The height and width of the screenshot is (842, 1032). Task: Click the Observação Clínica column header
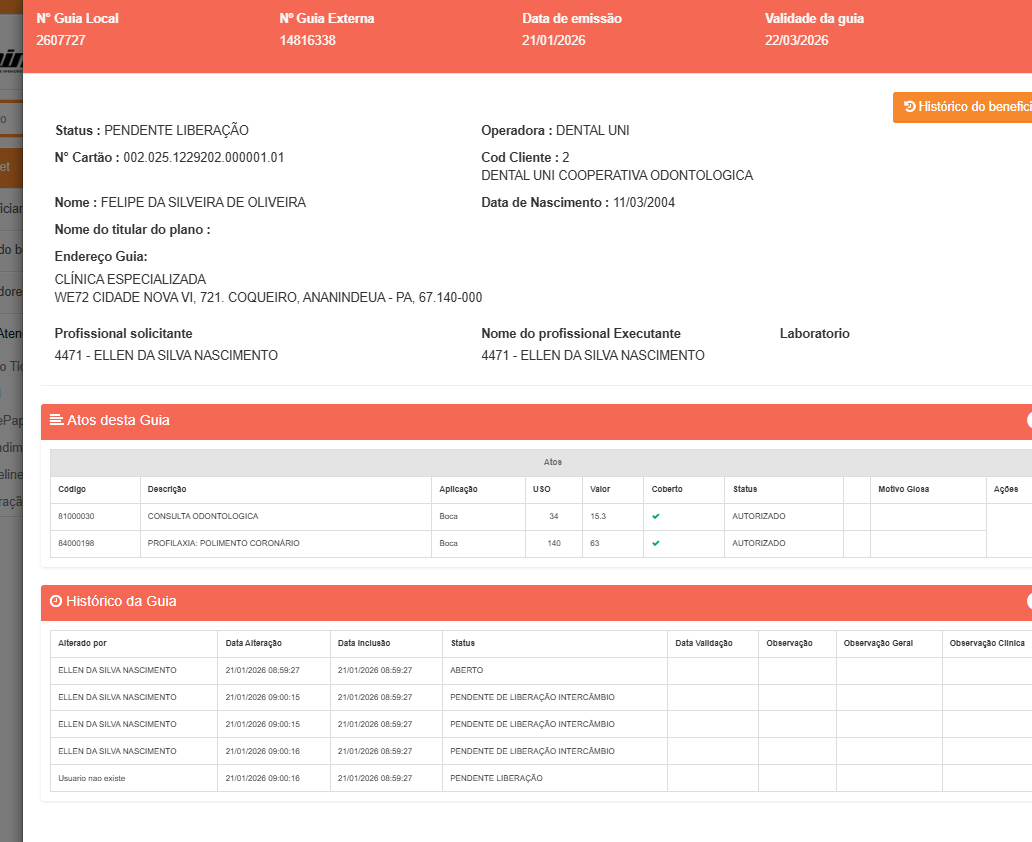tap(986, 643)
